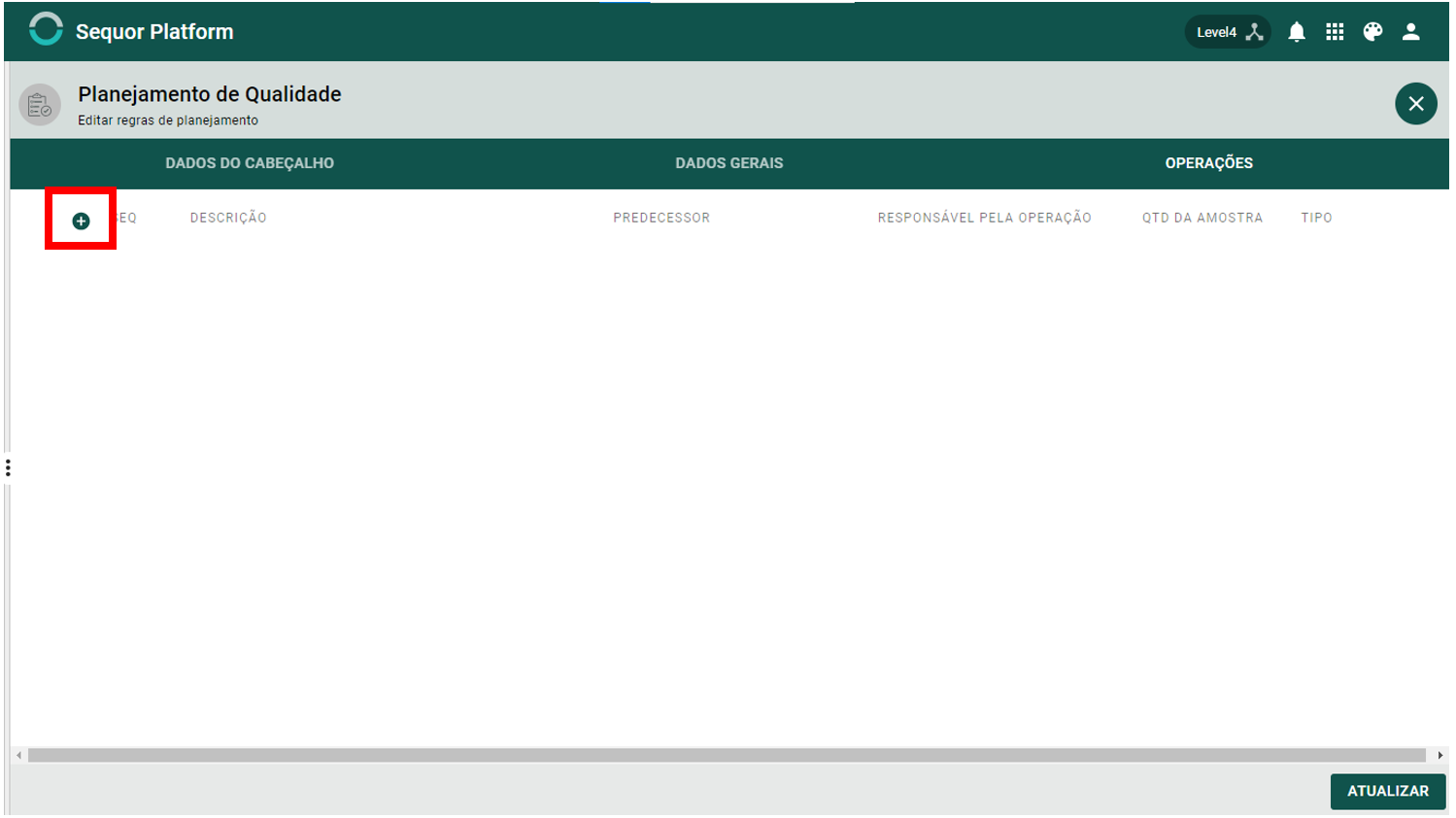Click the Descrição column header
Screen dimensions: 1456x818
click(228, 218)
